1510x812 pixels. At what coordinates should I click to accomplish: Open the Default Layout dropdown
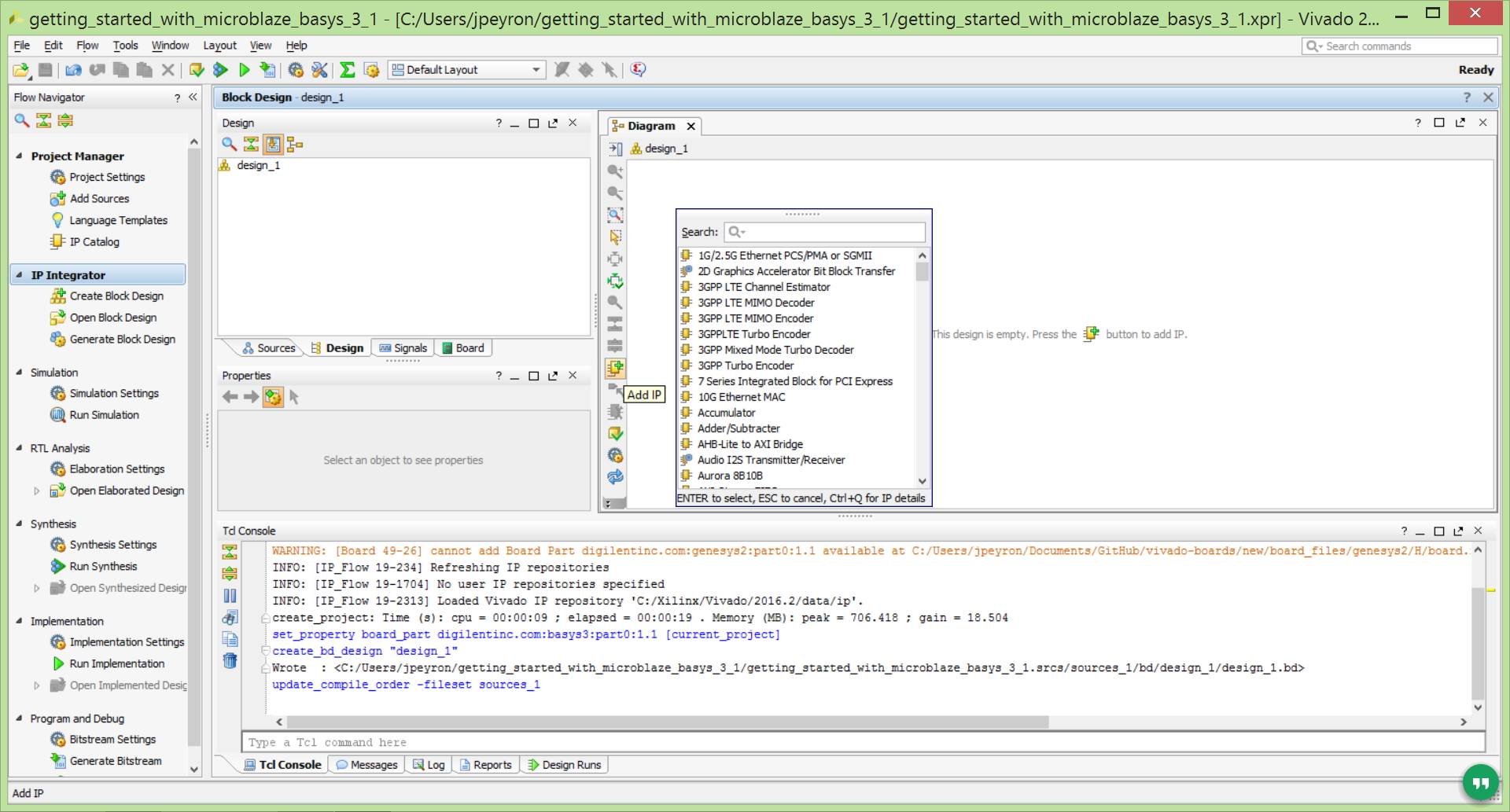[x=466, y=70]
